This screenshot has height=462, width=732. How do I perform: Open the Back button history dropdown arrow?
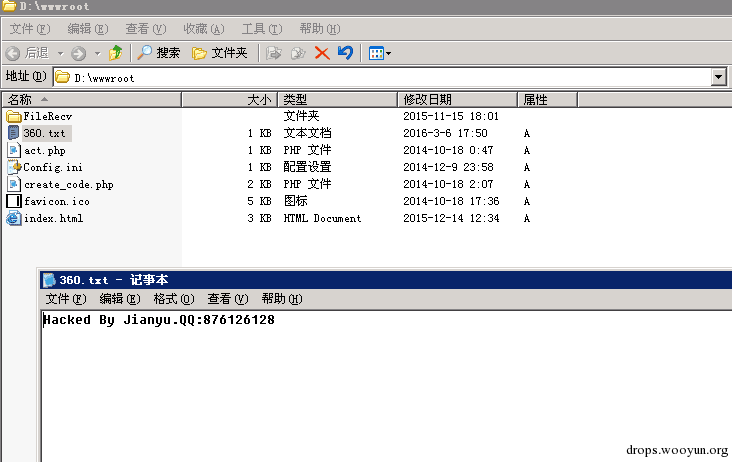click(x=61, y=53)
